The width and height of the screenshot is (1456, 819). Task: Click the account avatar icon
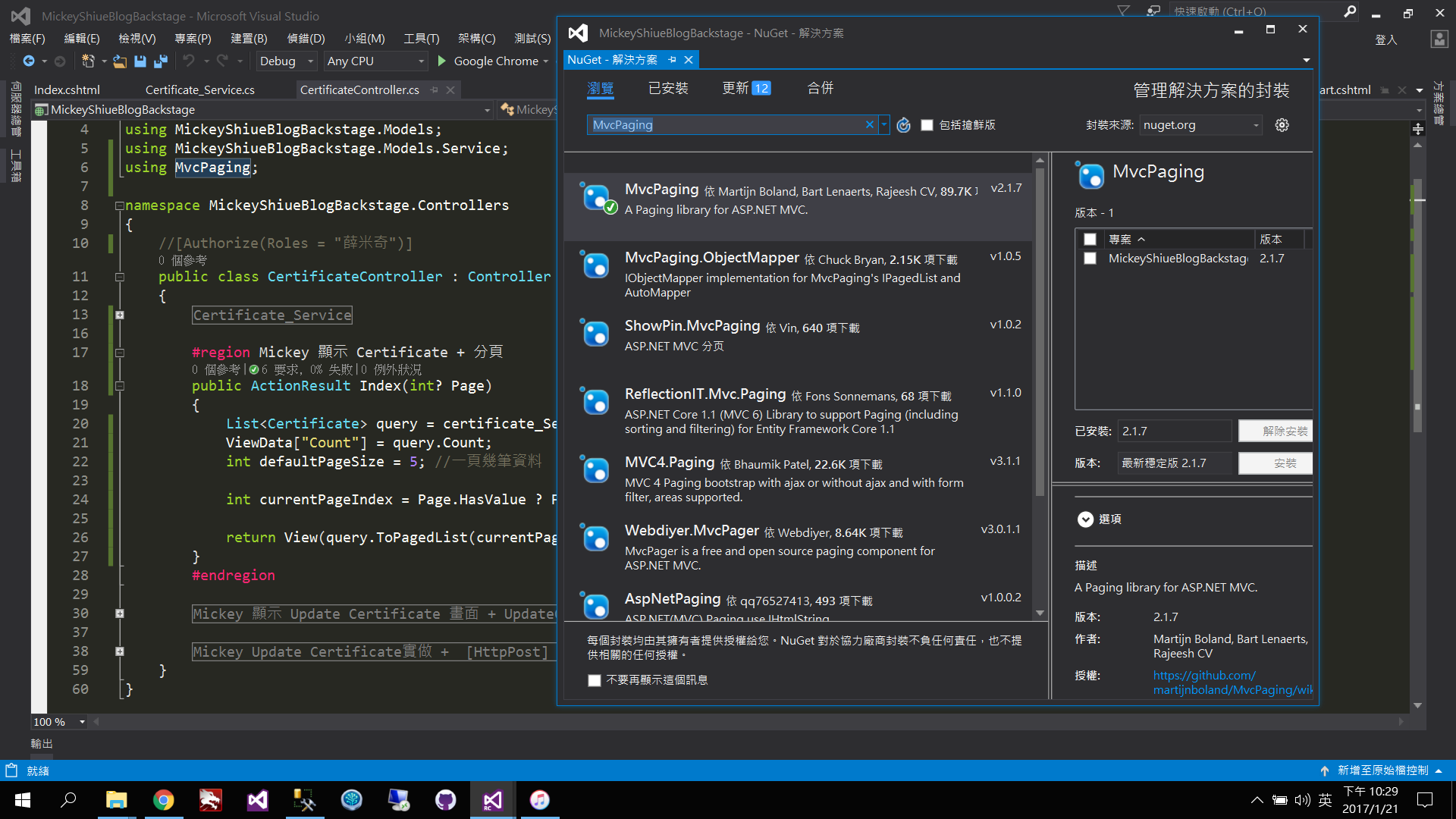coord(1439,39)
